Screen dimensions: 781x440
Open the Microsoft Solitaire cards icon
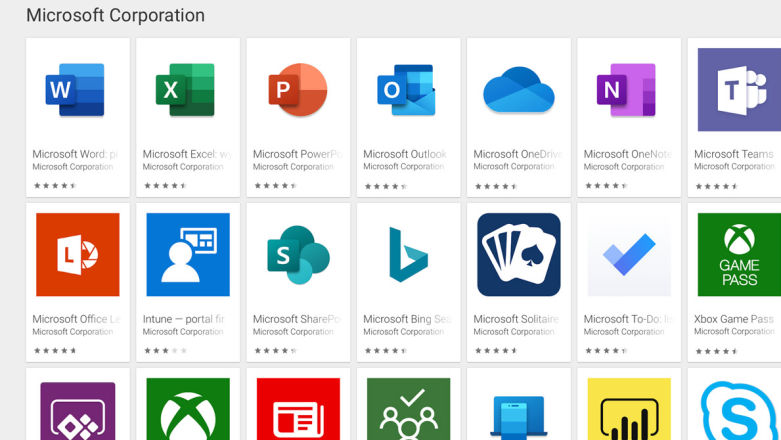point(519,255)
